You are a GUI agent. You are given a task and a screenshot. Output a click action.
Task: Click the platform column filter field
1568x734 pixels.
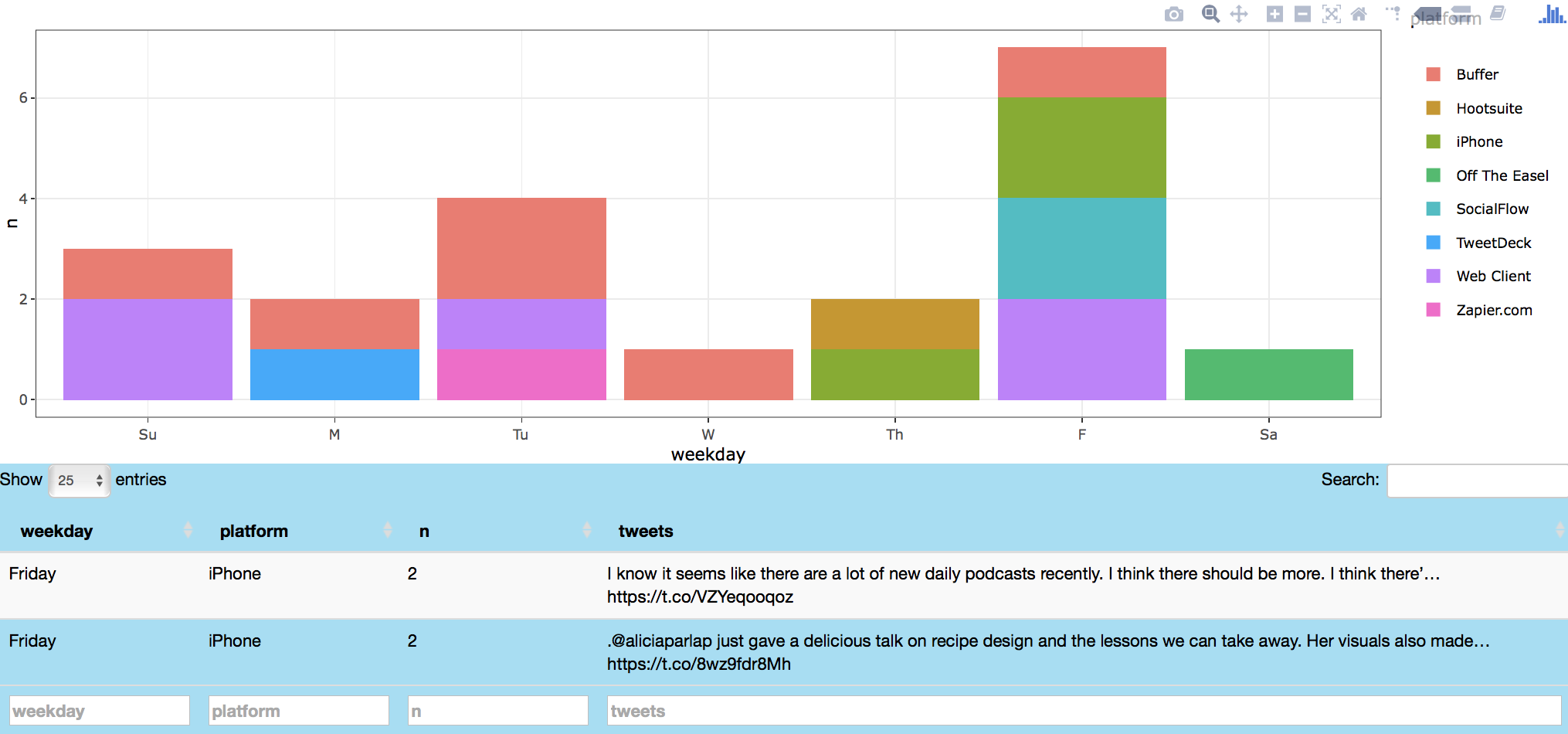[x=299, y=711]
